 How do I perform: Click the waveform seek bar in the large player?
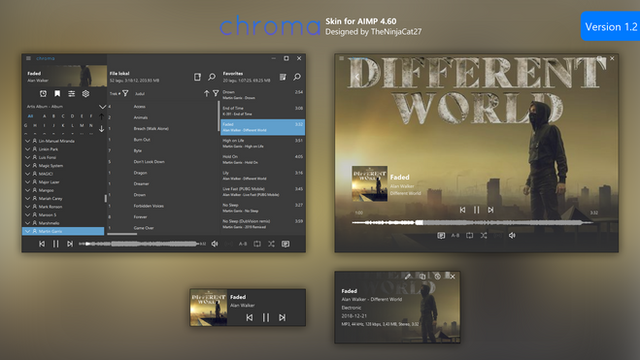pos(473,222)
